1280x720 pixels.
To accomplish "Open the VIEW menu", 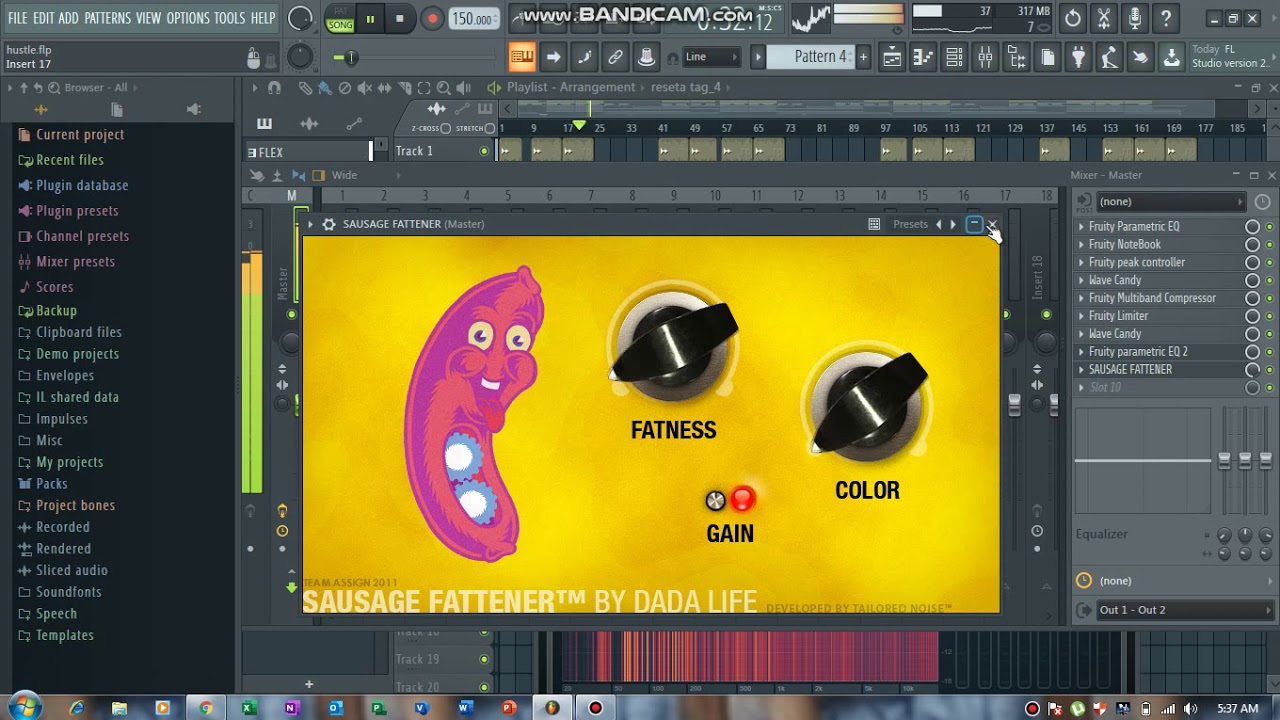I will [148, 18].
